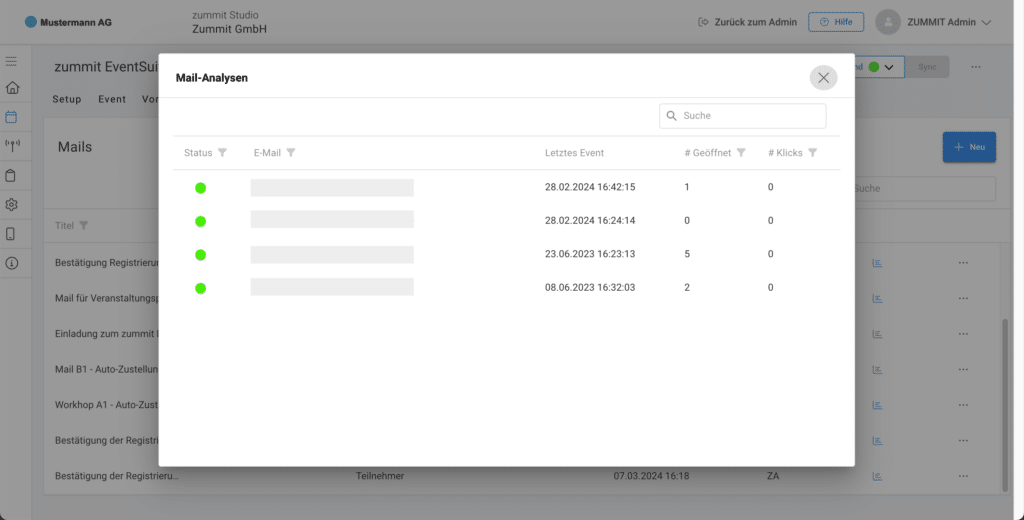Image resolution: width=1024 pixels, height=520 pixels.
Task: Open the calendar icon in the sidebar
Action: [12, 117]
